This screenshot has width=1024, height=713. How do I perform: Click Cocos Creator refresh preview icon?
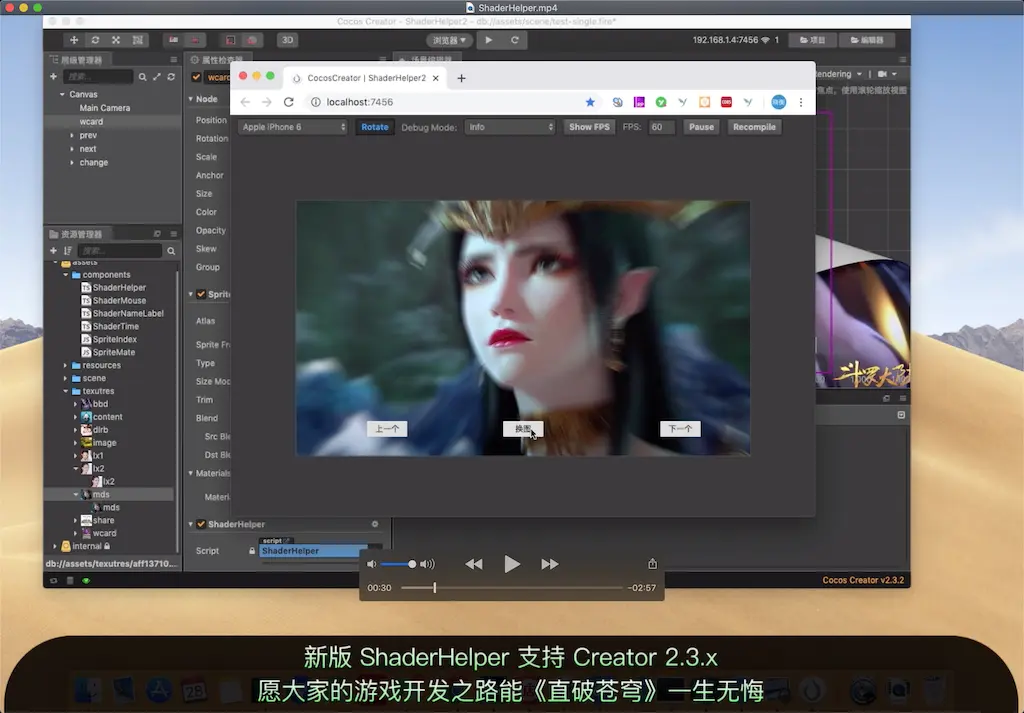pyautogui.click(x=515, y=40)
